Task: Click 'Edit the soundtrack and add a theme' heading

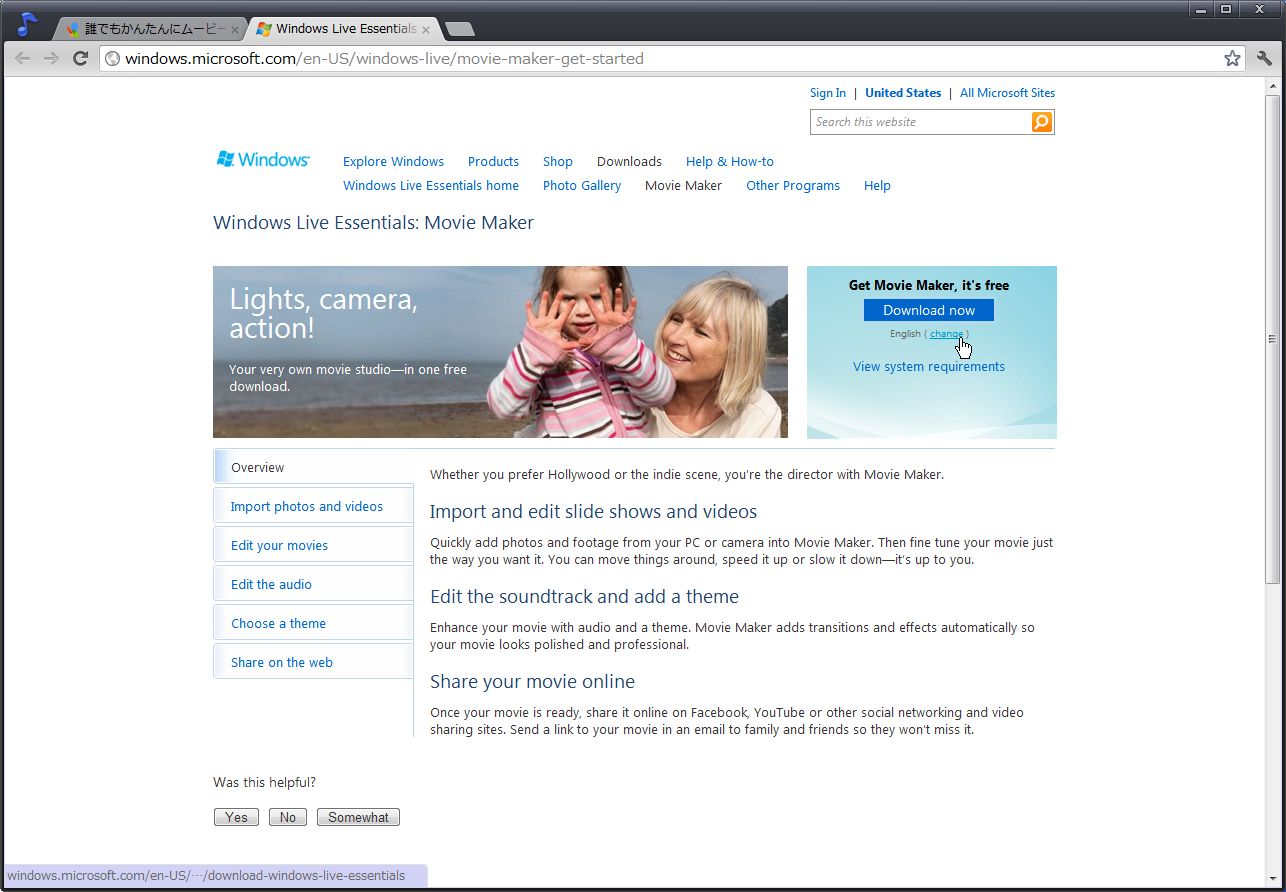Action: point(584,596)
